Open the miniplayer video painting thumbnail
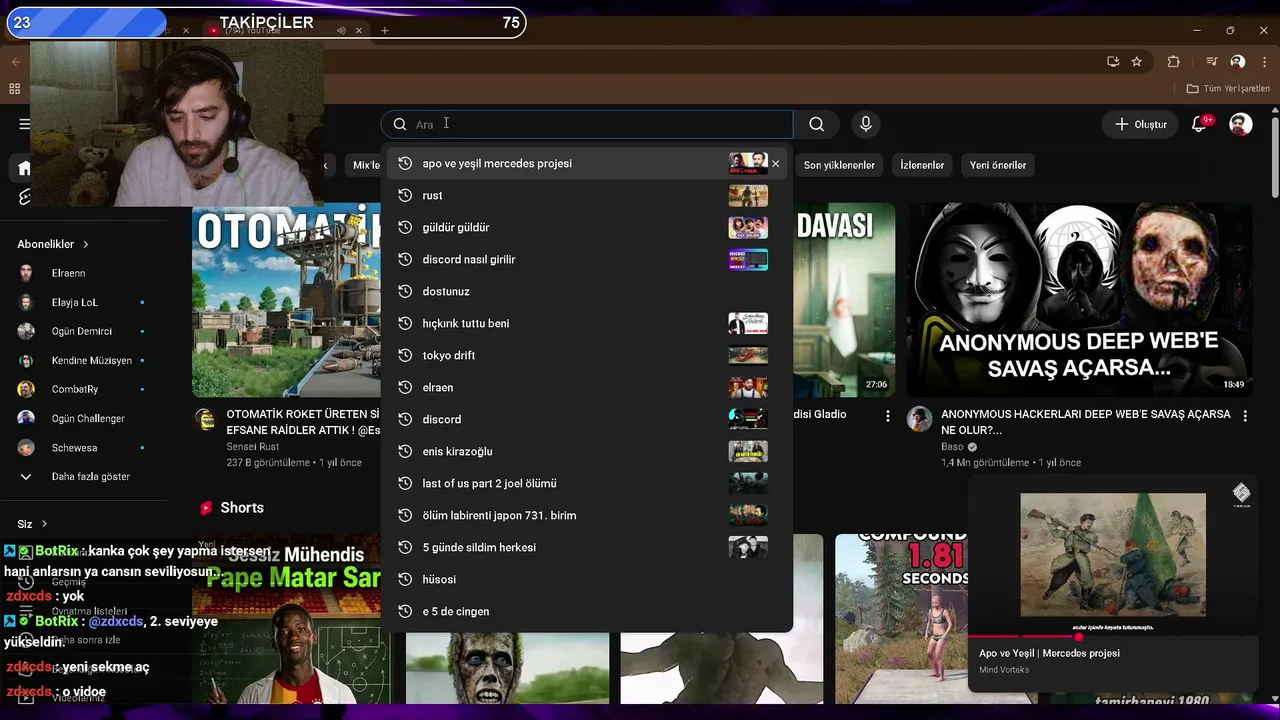Image resolution: width=1280 pixels, height=720 pixels. (1113, 555)
